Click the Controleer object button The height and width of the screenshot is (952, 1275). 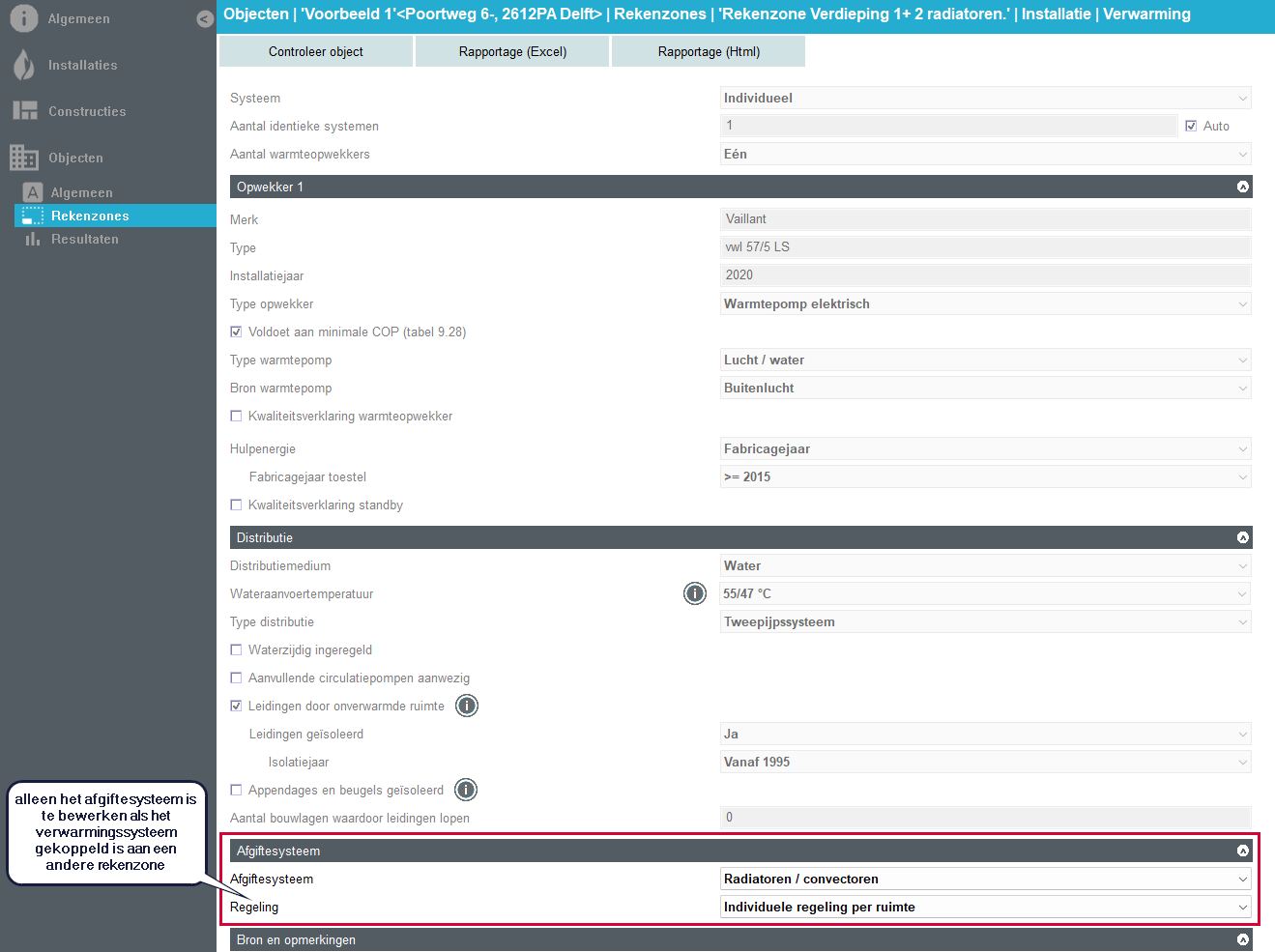(316, 51)
